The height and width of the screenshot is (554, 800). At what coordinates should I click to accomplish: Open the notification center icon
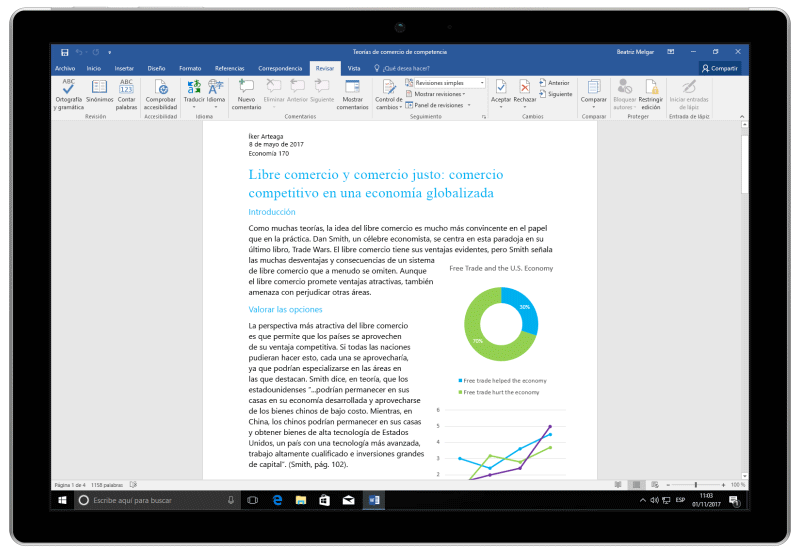(734, 501)
